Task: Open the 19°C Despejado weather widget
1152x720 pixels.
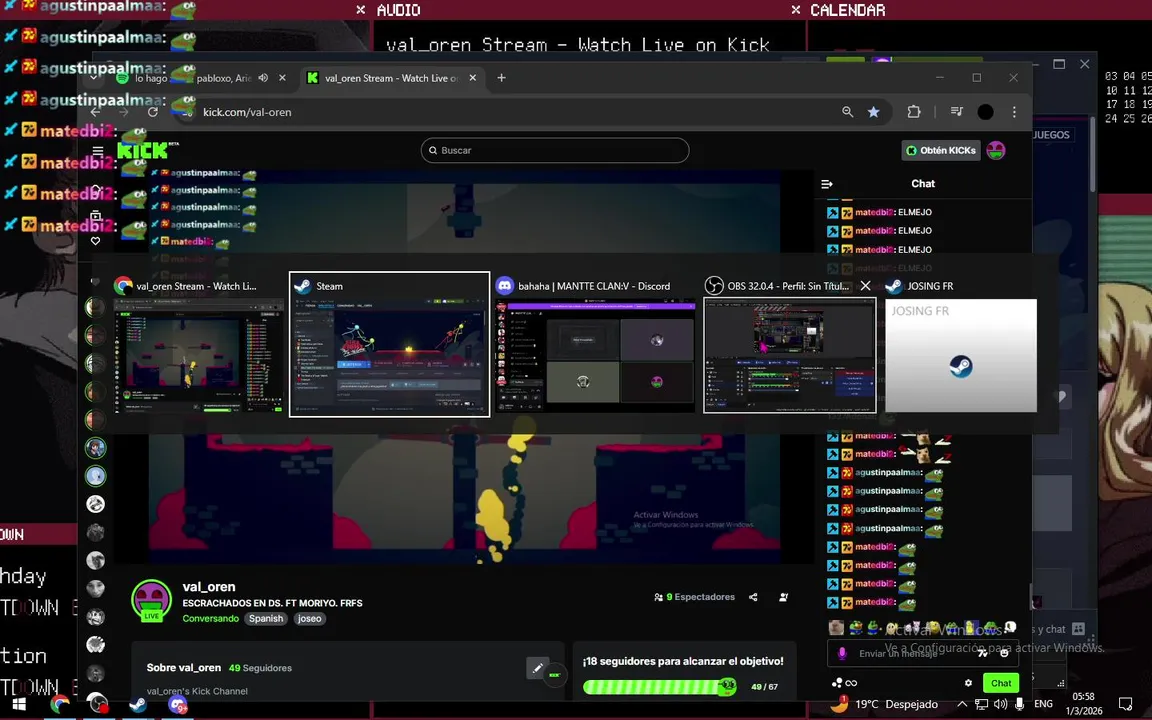Action: 884,705
